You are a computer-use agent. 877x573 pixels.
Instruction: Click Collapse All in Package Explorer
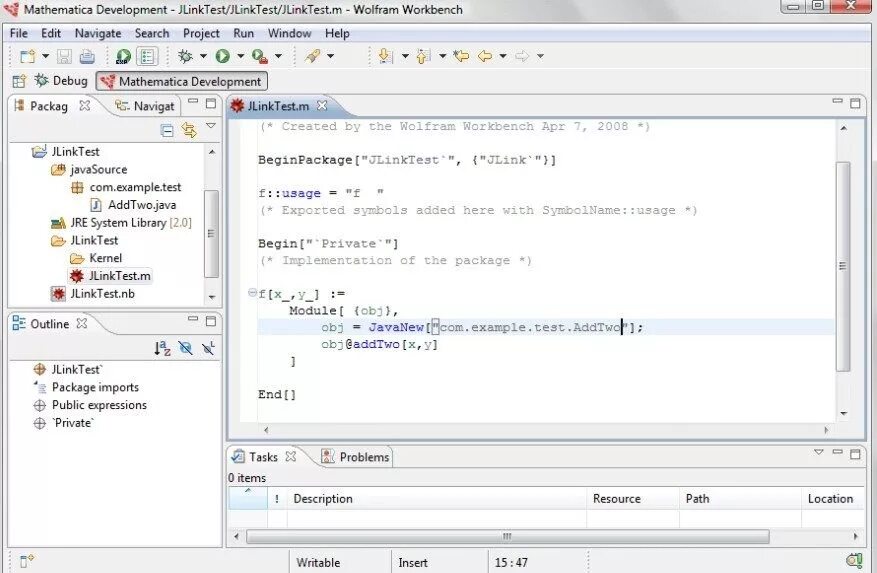click(x=167, y=131)
